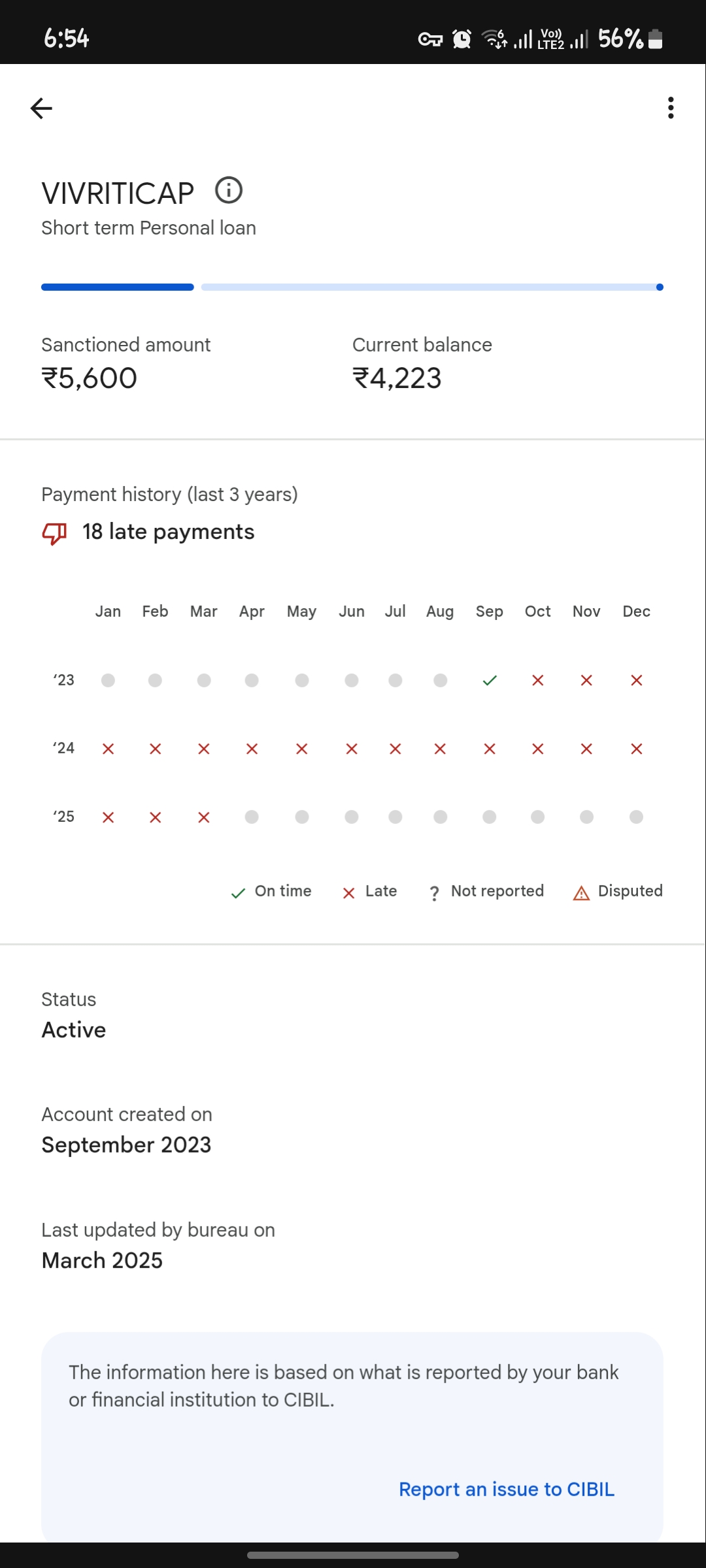Image resolution: width=706 pixels, height=1568 pixels.
Task: Tap the grey dot for January '23
Action: coord(109,681)
